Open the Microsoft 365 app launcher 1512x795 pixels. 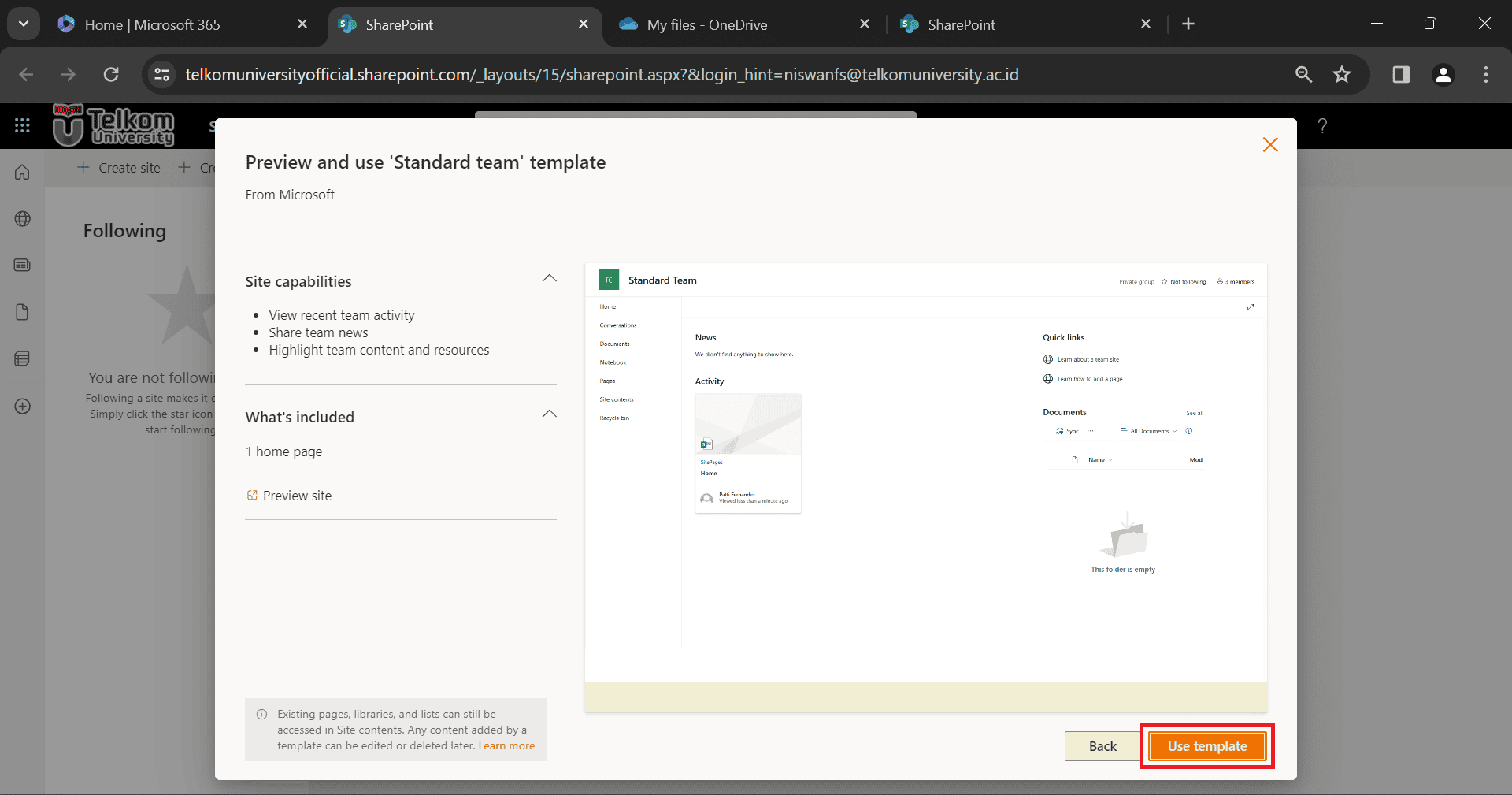point(22,125)
